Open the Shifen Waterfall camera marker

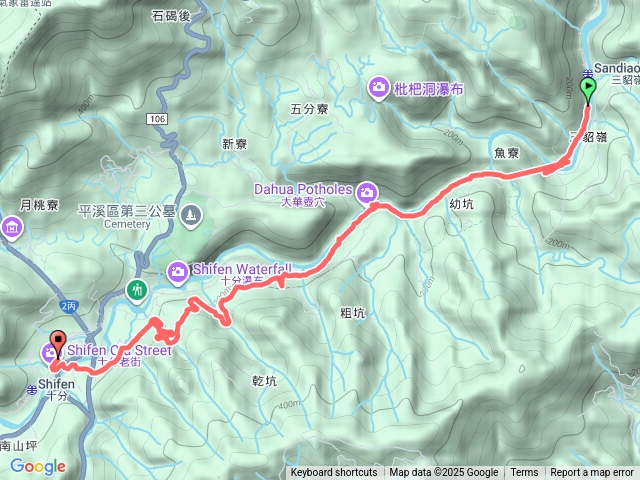tap(178, 273)
